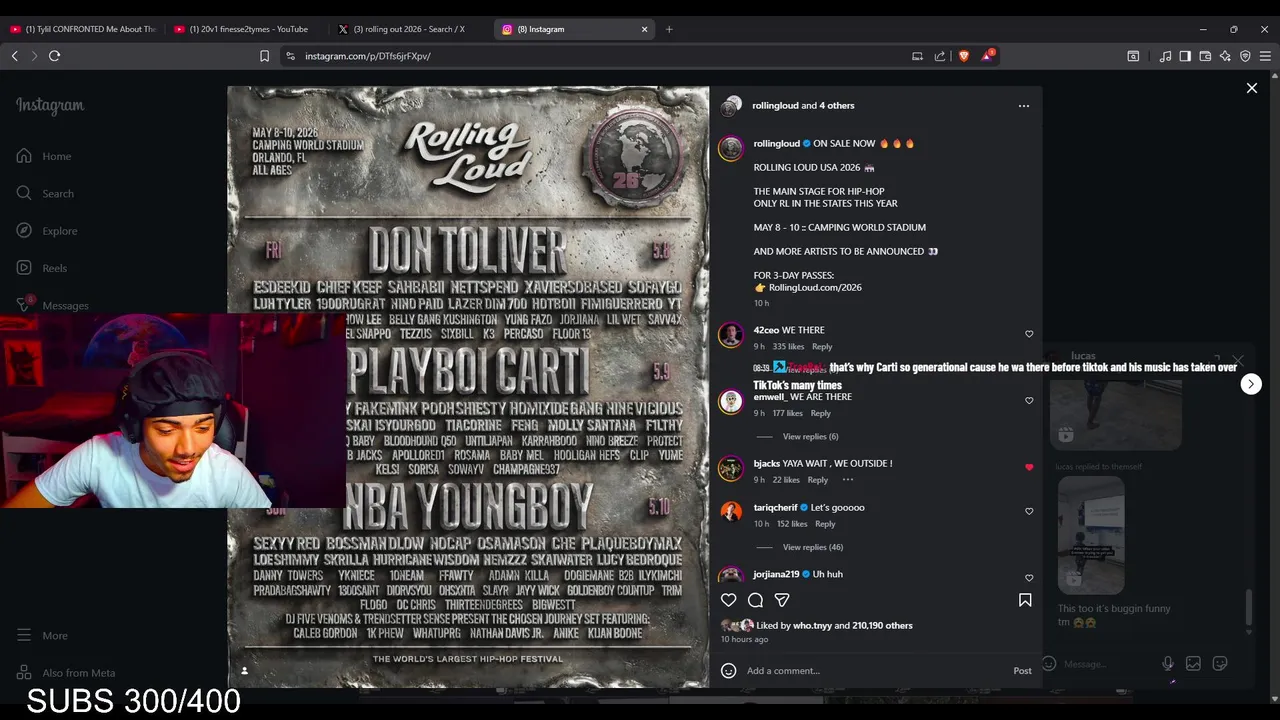Expand View replies (6)

[x=810, y=437]
